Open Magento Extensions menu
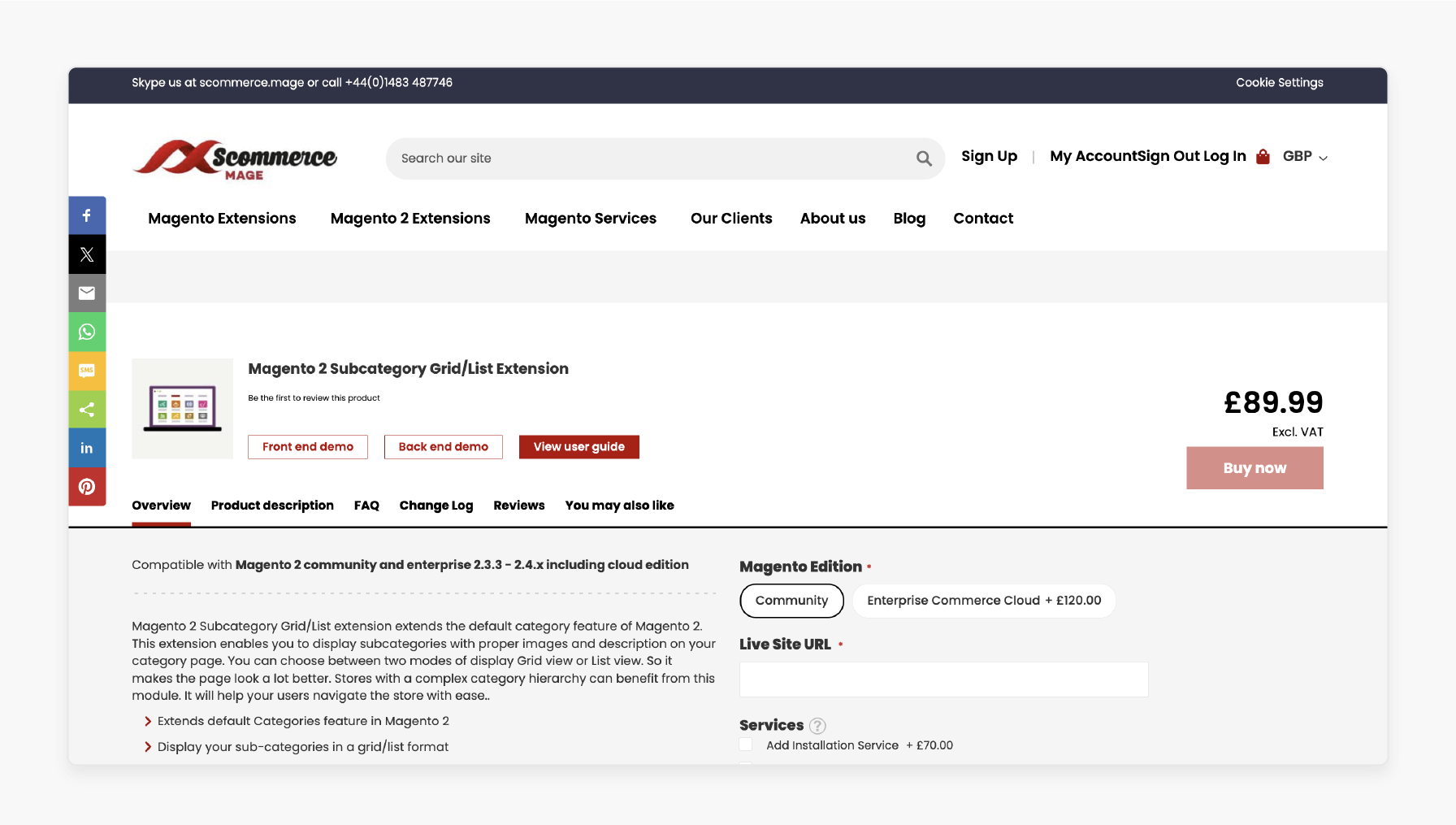 click(222, 219)
